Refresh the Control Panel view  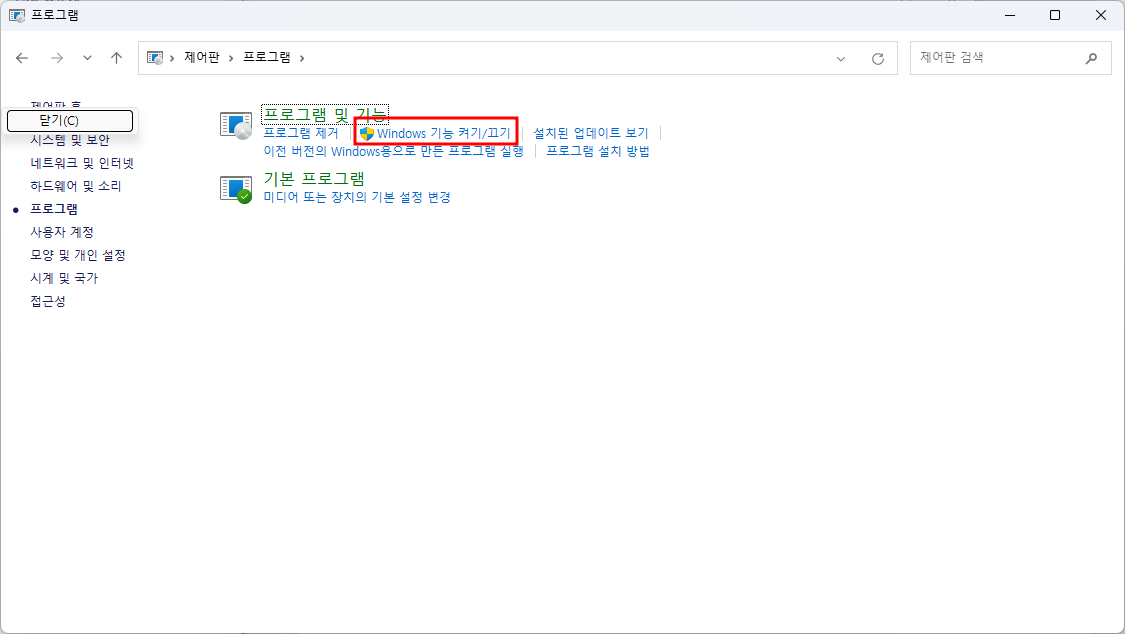[x=877, y=59]
